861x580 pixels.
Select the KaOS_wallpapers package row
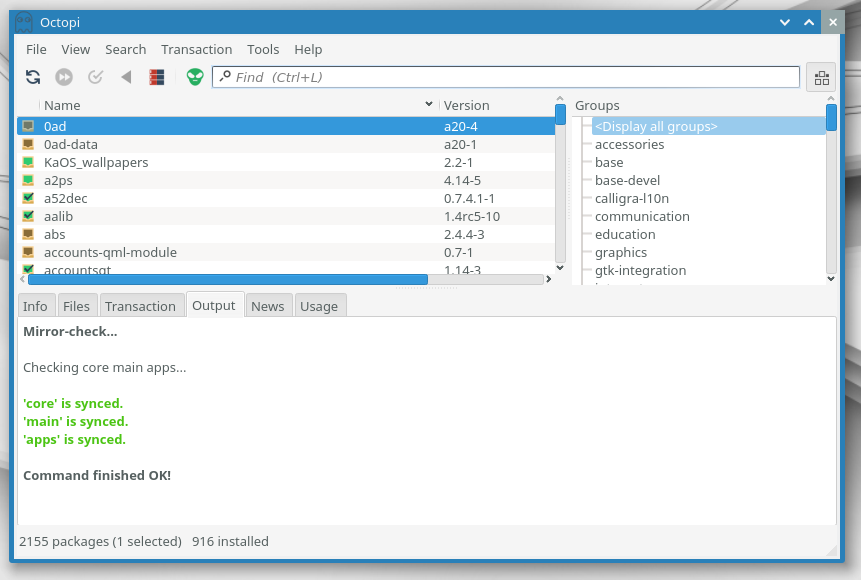coord(286,162)
